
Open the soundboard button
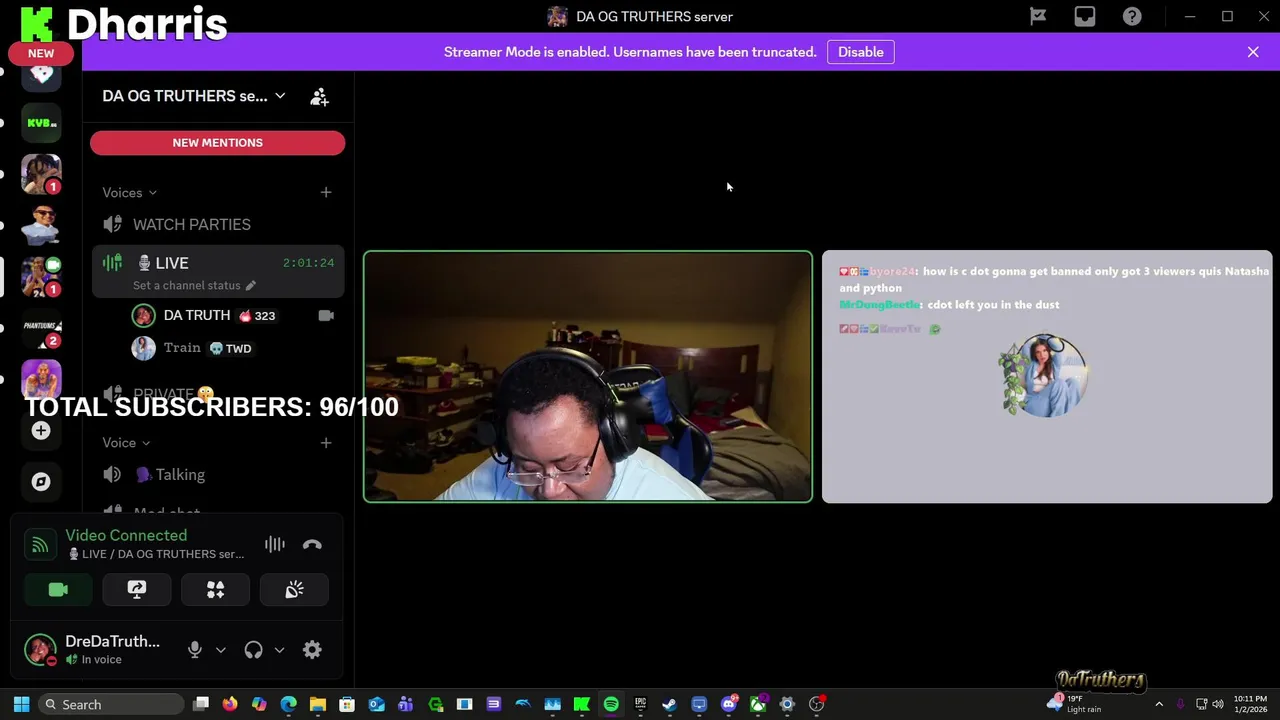[x=294, y=589]
